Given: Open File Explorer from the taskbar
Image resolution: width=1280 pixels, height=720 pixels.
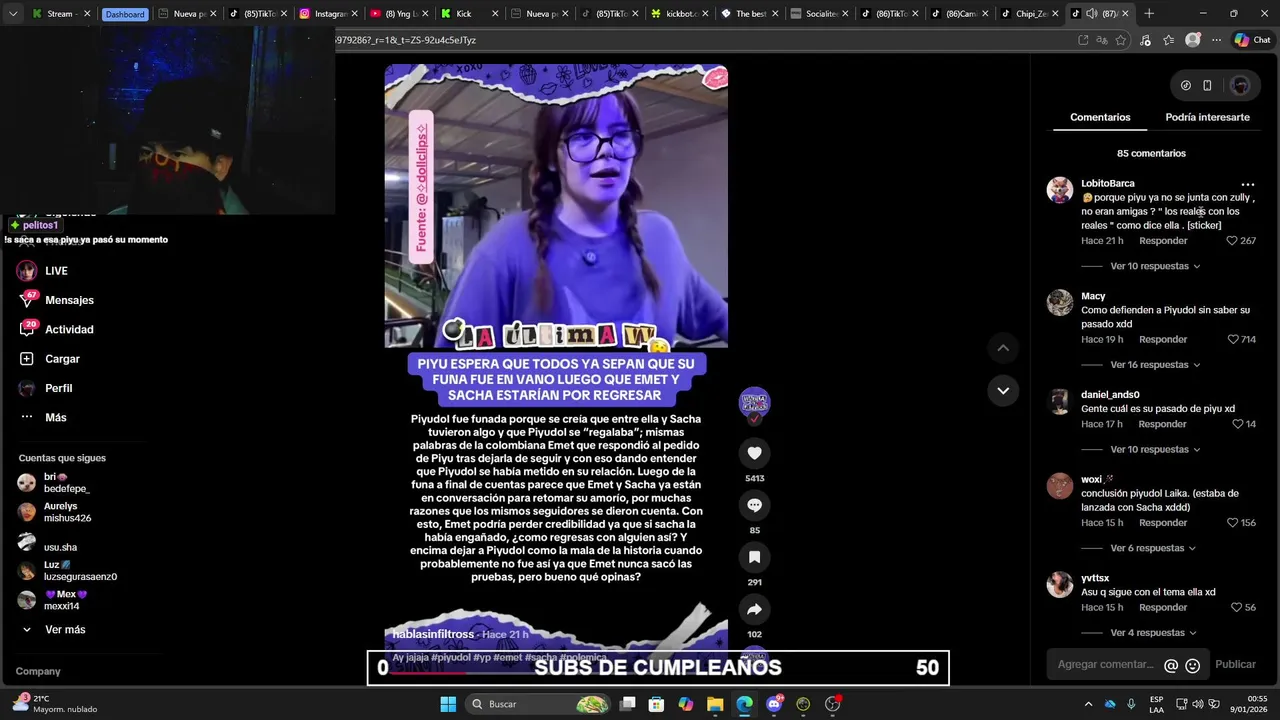Looking at the screenshot, I should (715, 704).
